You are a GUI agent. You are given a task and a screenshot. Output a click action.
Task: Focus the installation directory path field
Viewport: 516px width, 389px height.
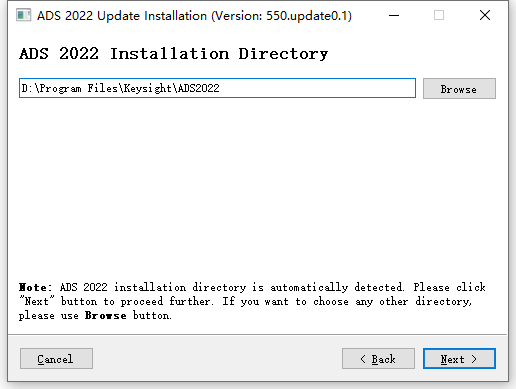217,88
